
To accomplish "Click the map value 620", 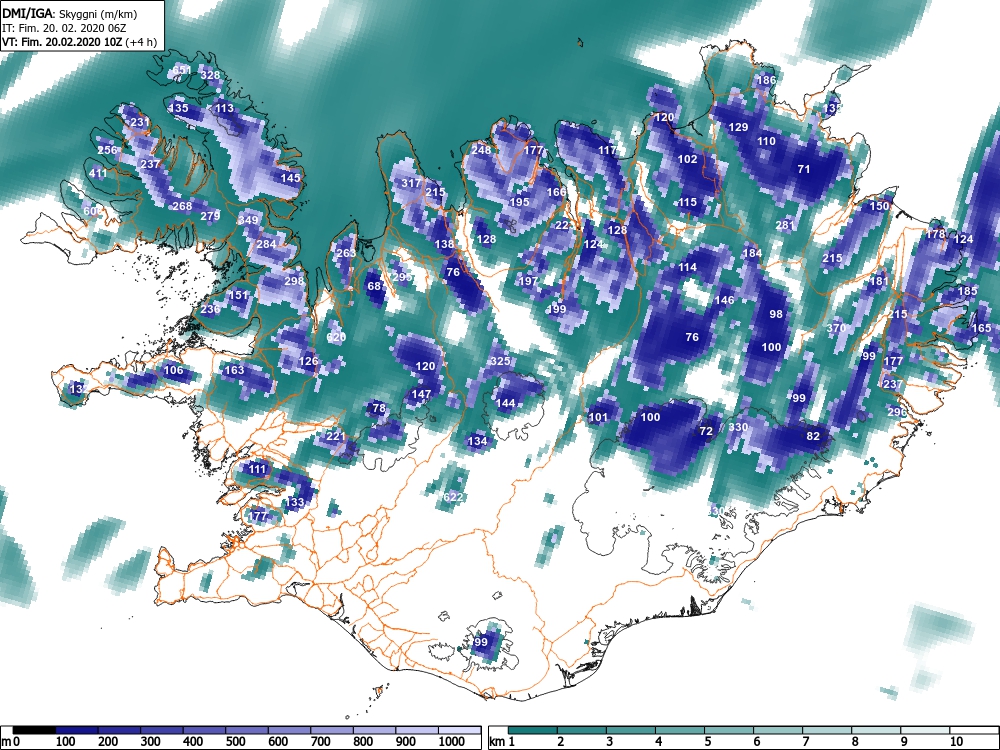I will click(336, 337).
